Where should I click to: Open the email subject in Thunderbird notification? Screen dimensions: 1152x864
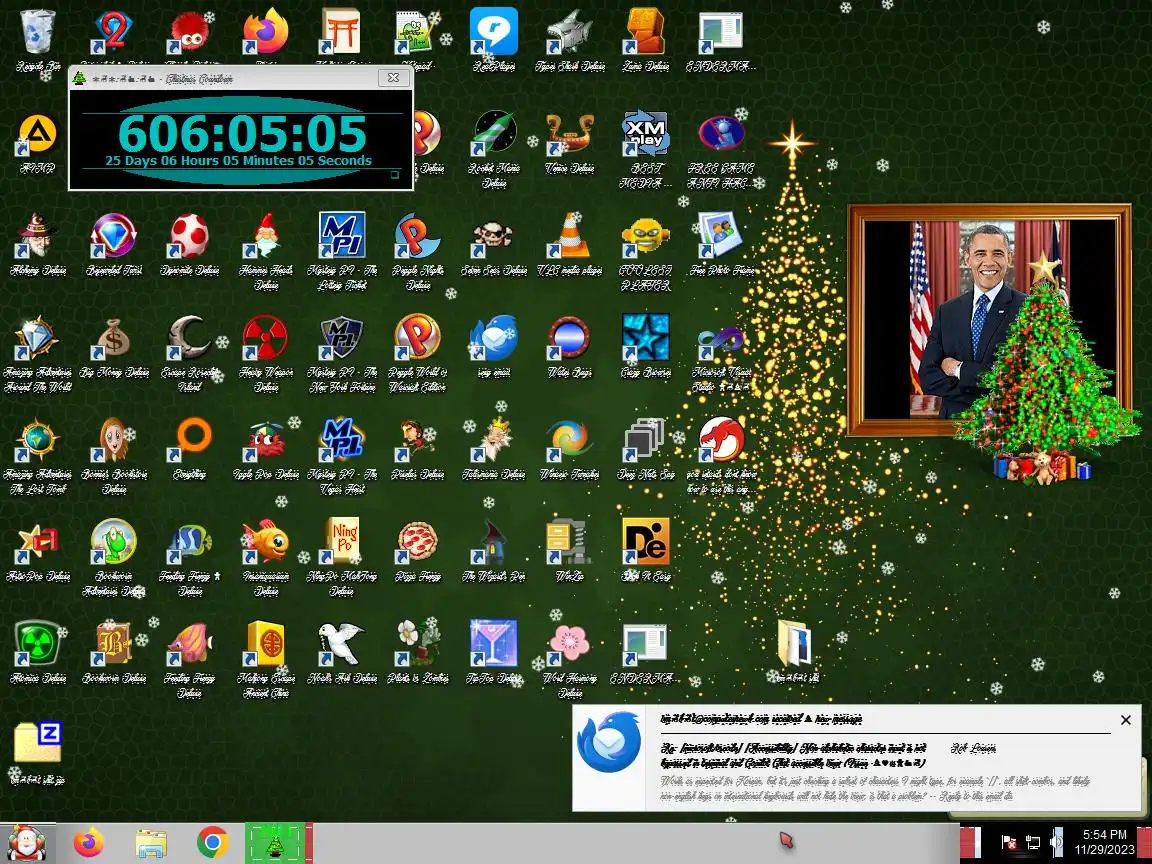(x=793, y=755)
